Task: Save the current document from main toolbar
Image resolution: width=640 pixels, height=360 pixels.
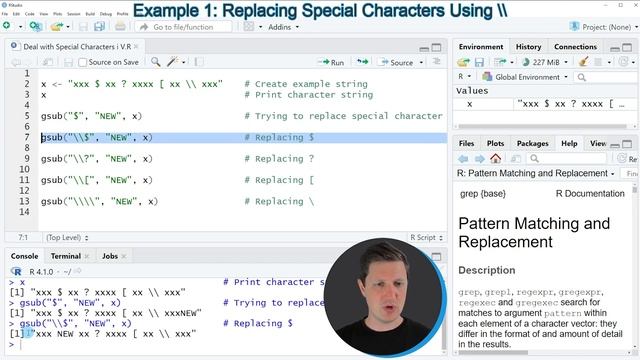Action: (83, 27)
